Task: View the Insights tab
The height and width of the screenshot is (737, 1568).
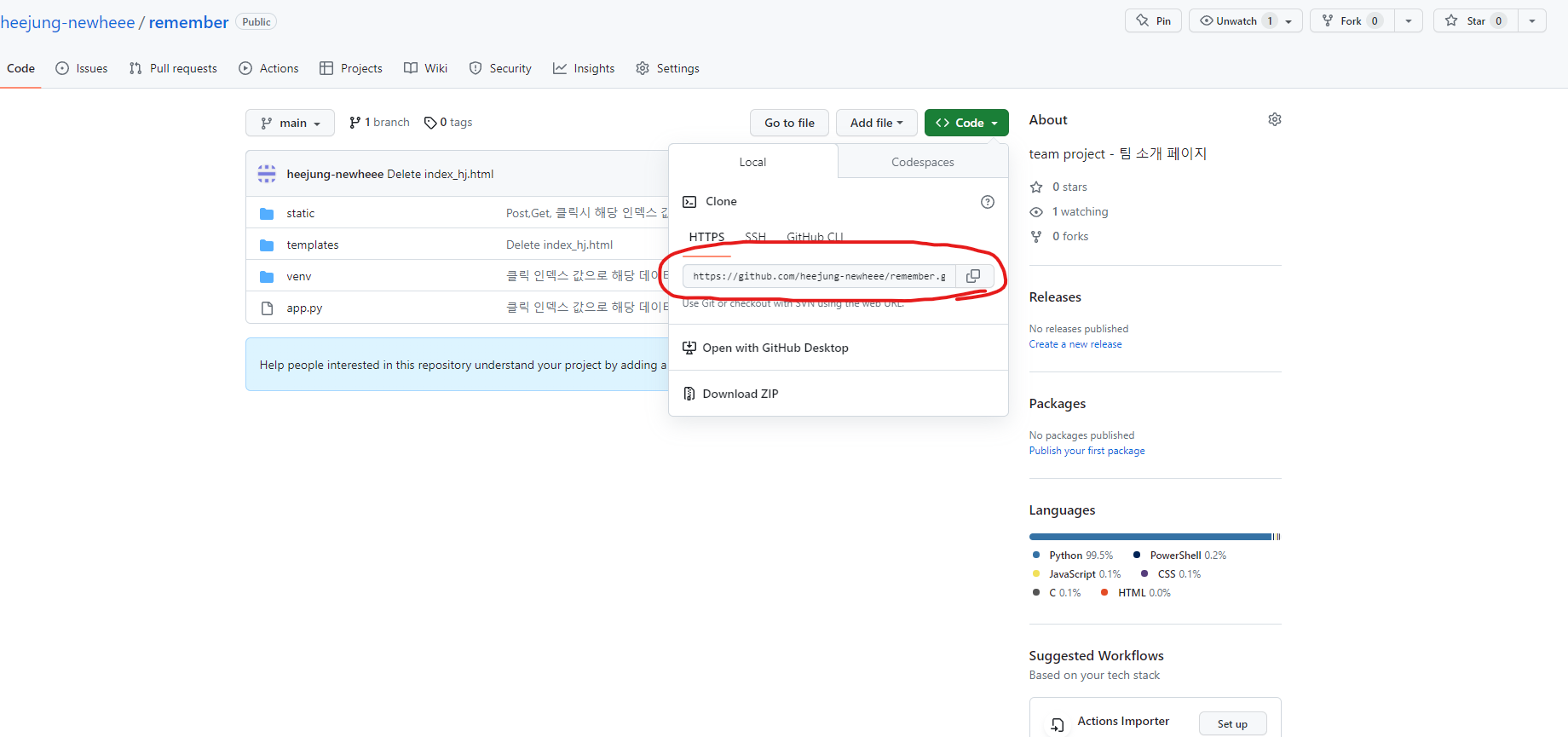Action: [584, 68]
